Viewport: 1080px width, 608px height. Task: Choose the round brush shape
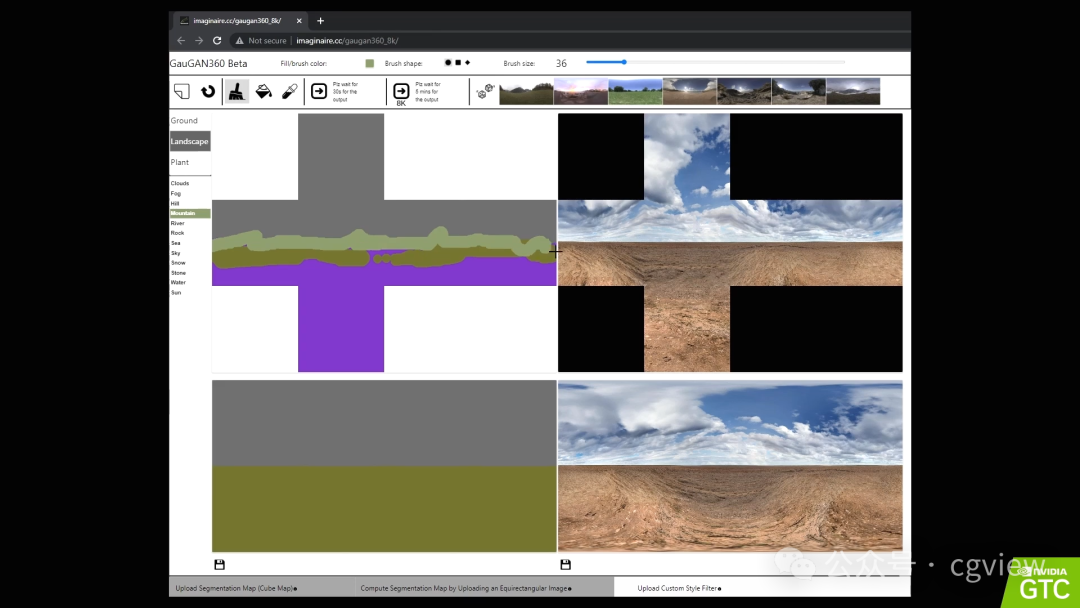448,63
